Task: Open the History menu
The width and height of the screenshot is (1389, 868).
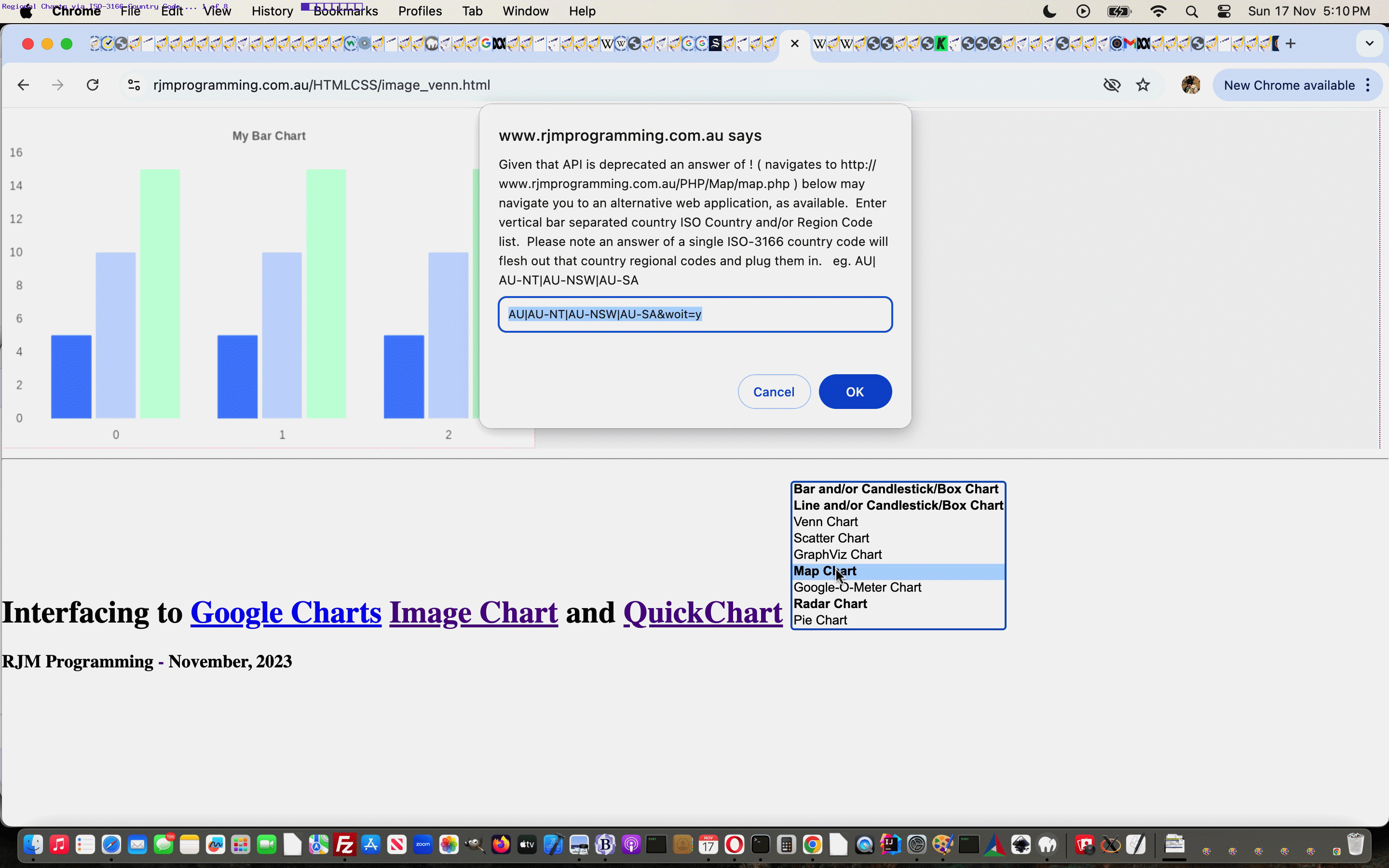Action: coord(272,11)
